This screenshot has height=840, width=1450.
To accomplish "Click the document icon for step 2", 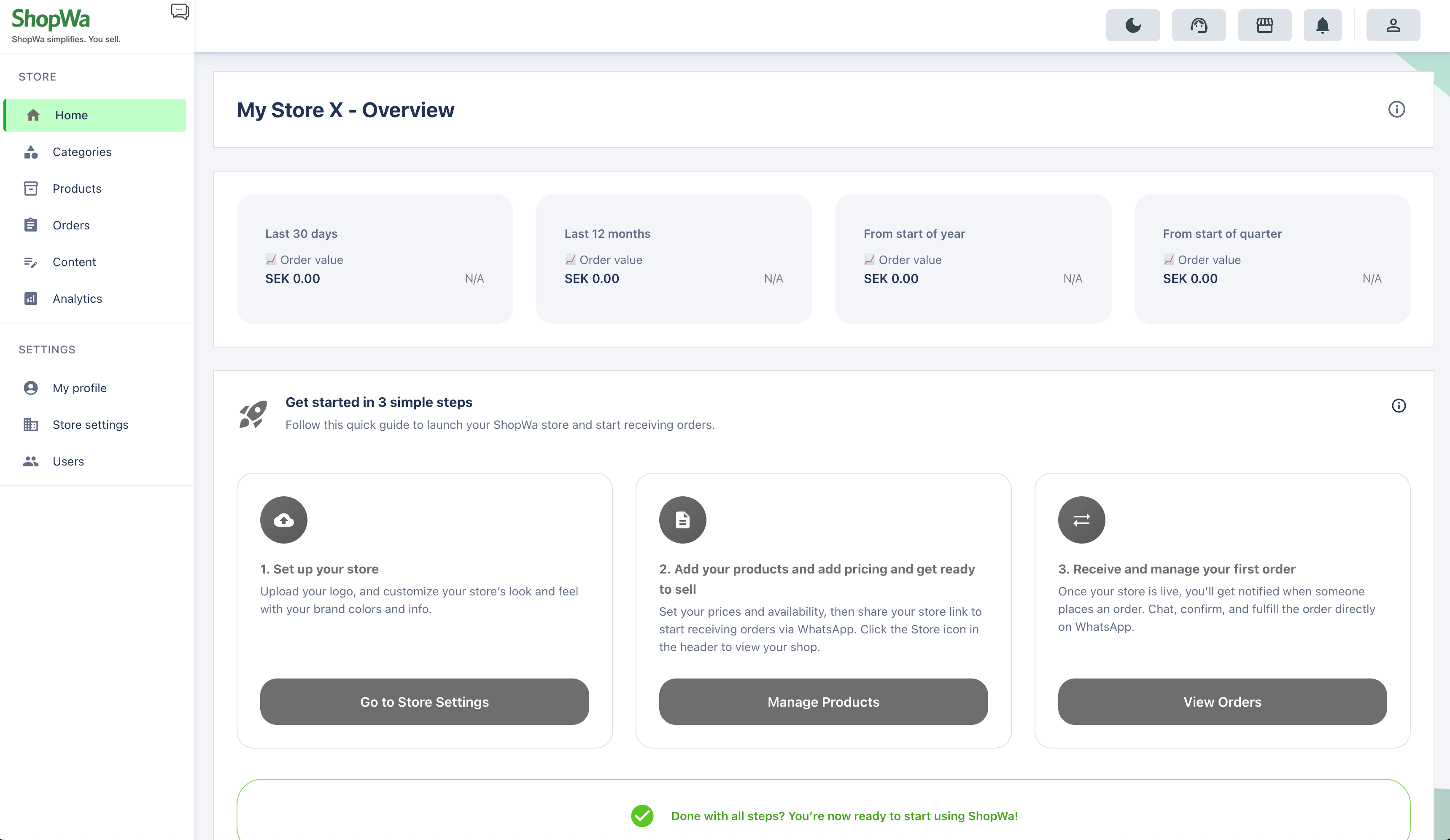I will 682,520.
